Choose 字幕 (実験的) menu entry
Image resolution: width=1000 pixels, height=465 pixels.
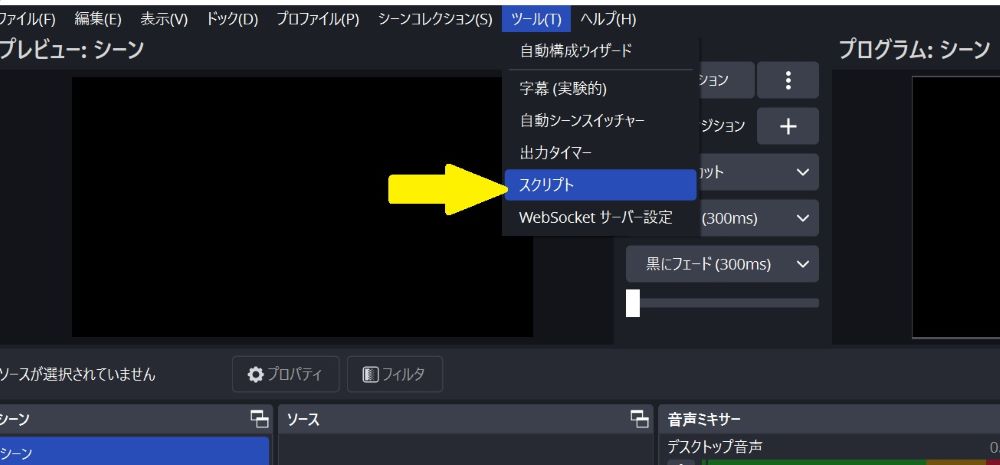point(600,89)
